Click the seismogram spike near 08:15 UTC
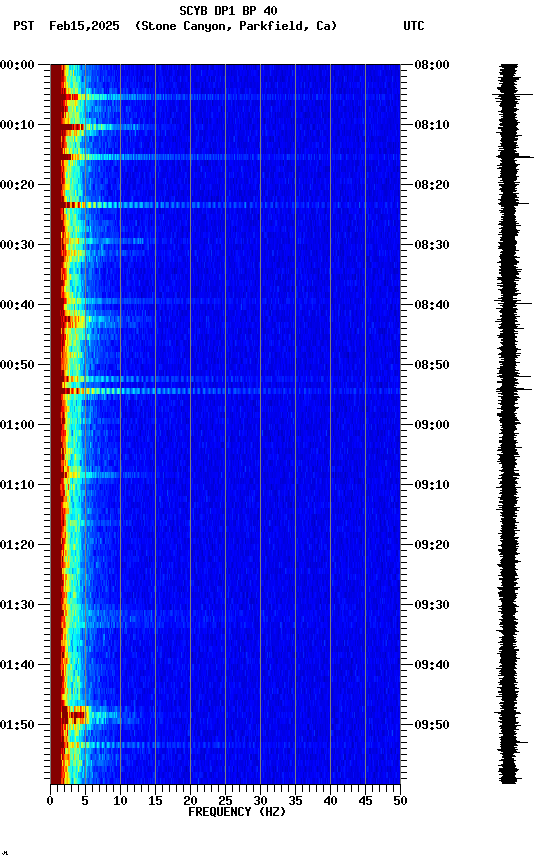 (515, 158)
